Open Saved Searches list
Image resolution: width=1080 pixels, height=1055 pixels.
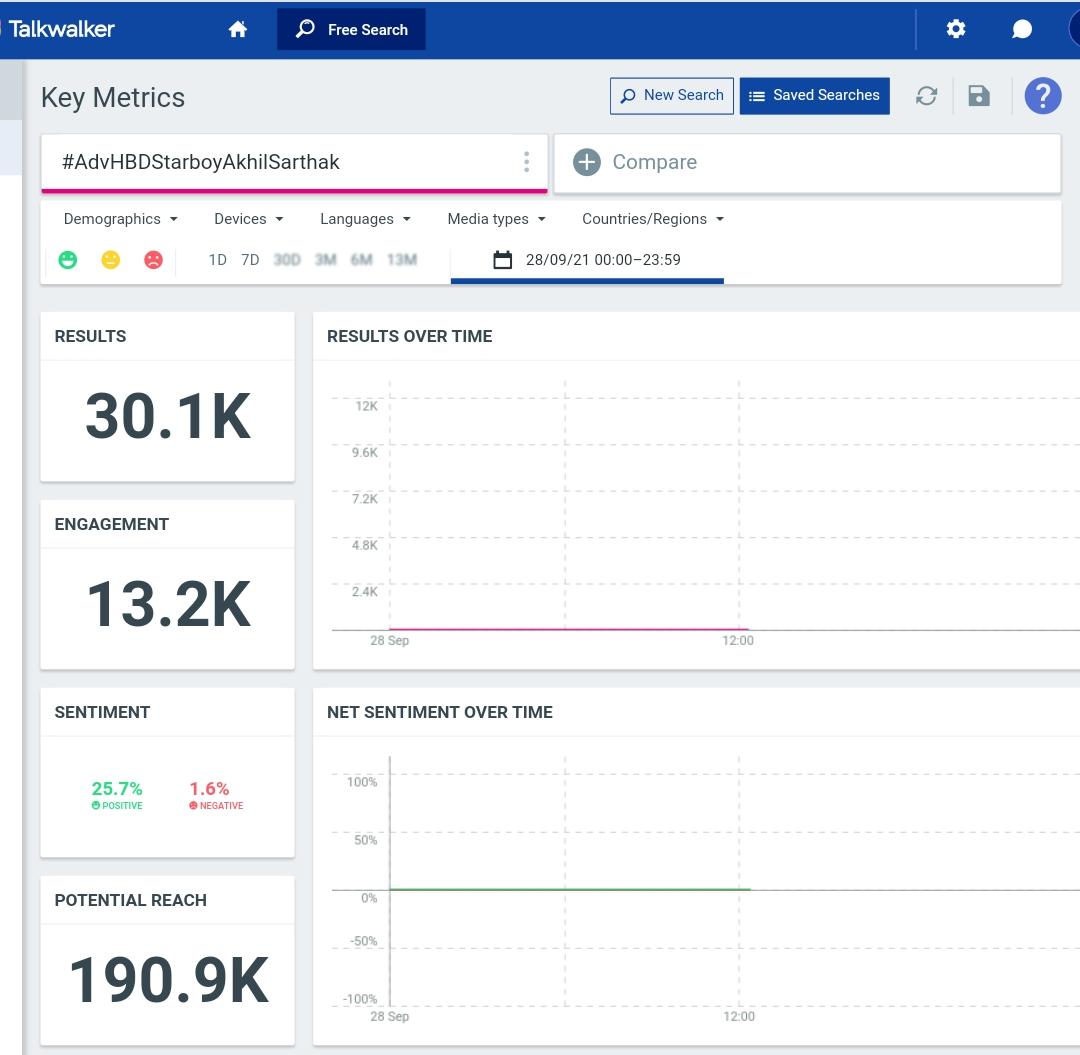(815, 96)
